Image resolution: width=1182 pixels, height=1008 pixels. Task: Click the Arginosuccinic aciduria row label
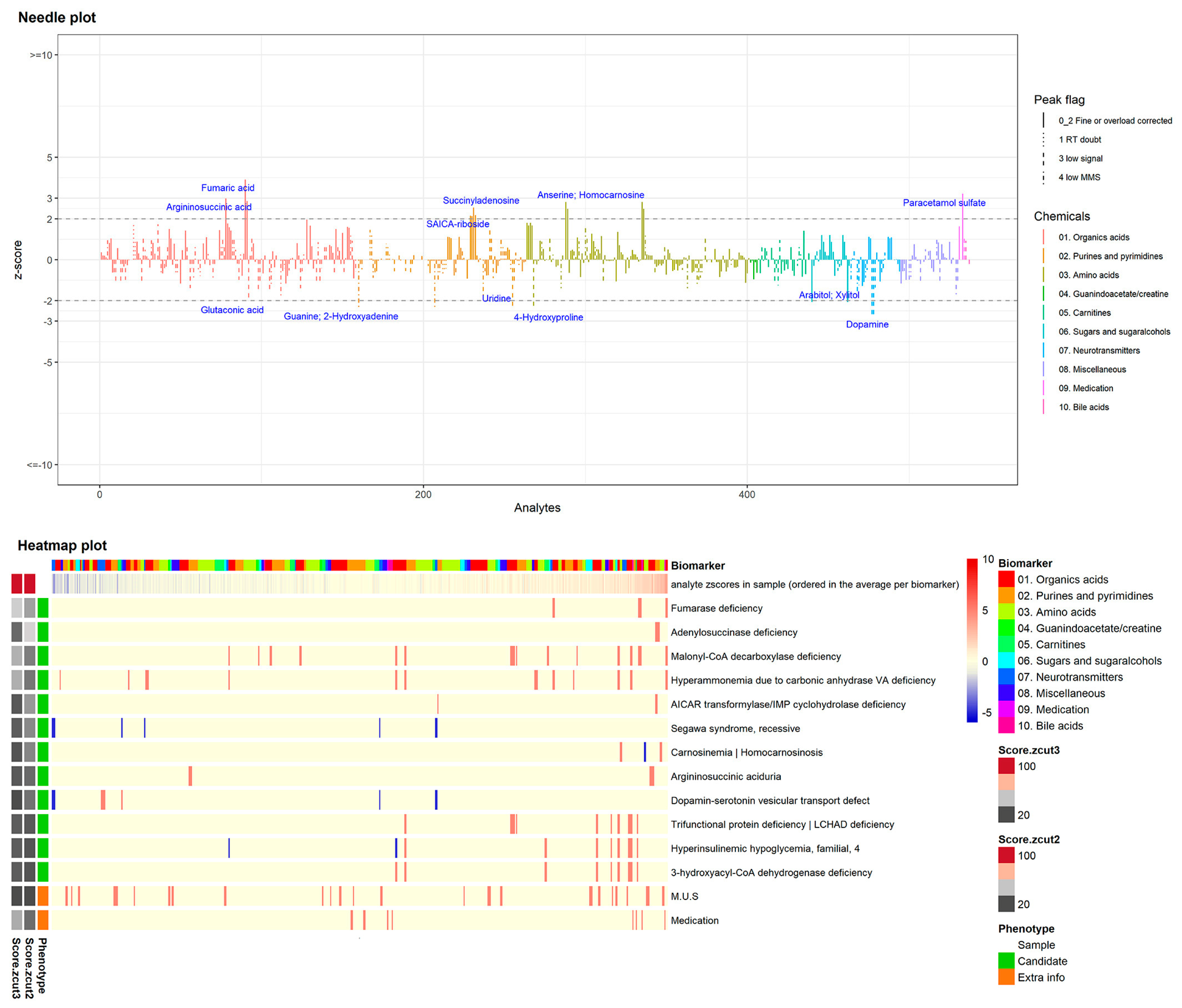coord(726,776)
